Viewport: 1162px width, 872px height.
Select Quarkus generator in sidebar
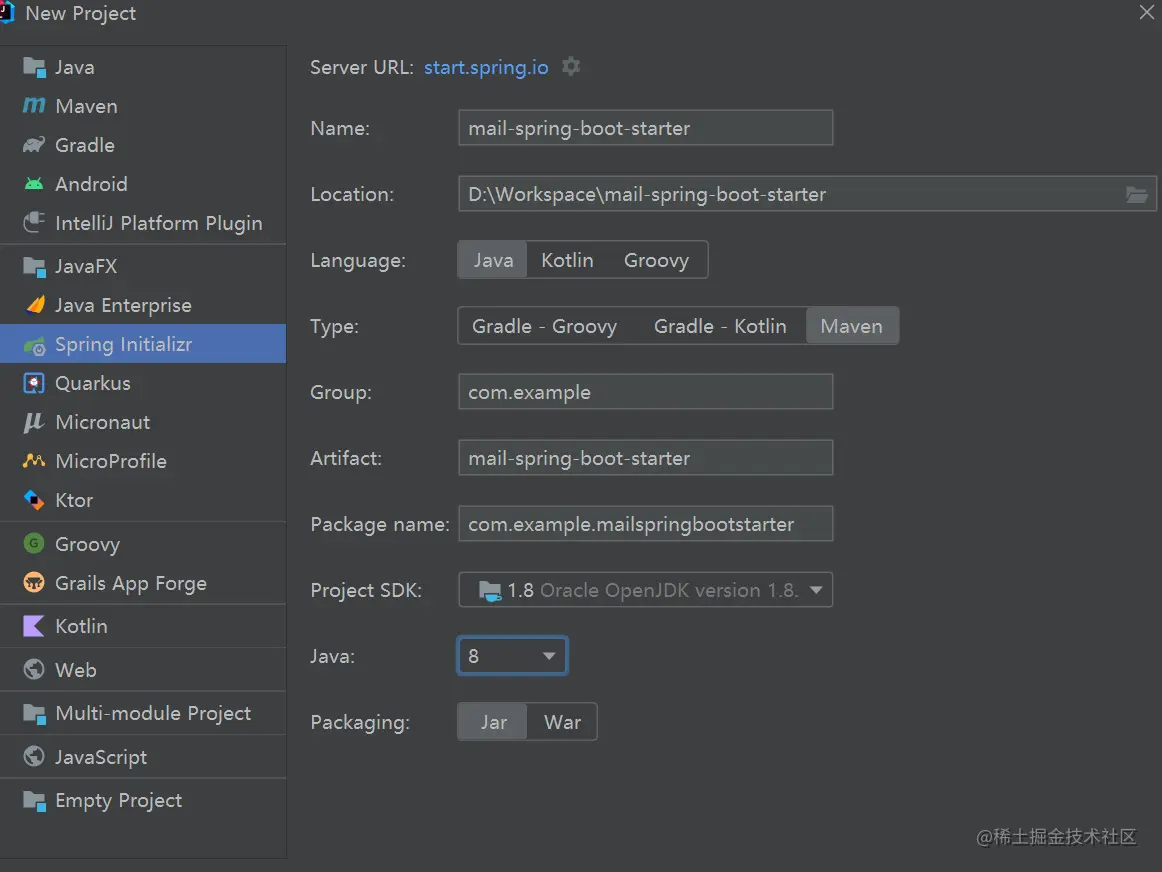(x=143, y=383)
